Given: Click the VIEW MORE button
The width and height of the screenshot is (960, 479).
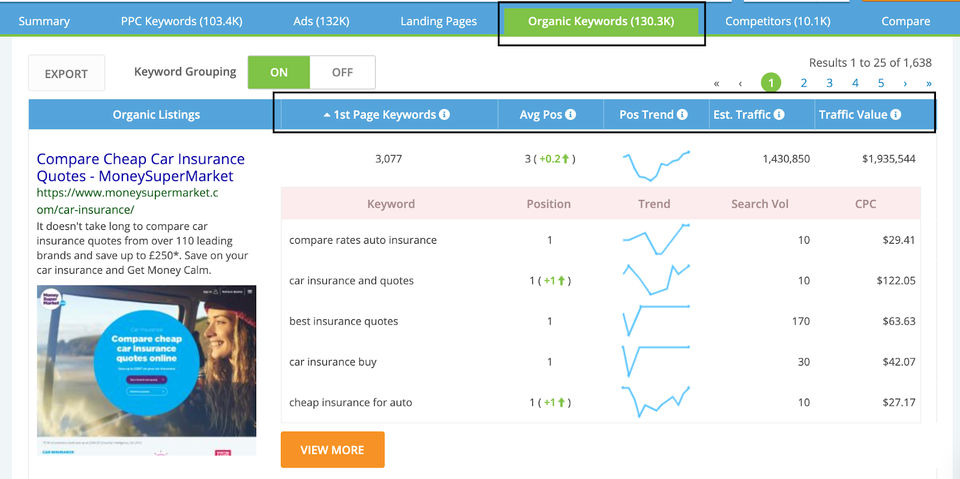Looking at the screenshot, I should pos(332,450).
